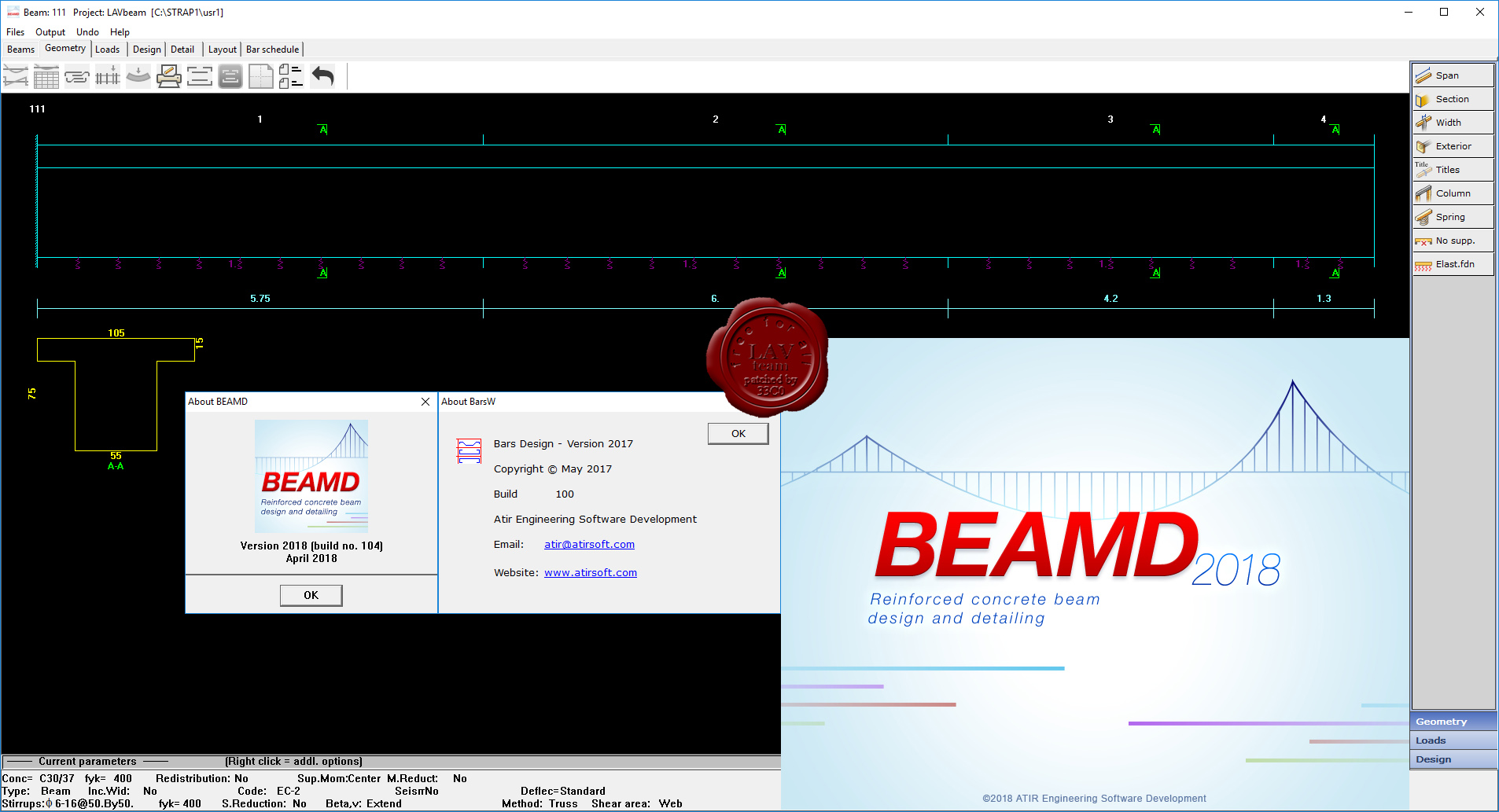Image resolution: width=1499 pixels, height=812 pixels.
Task: Click the Deflec=Standard parameter
Action: tap(563, 792)
